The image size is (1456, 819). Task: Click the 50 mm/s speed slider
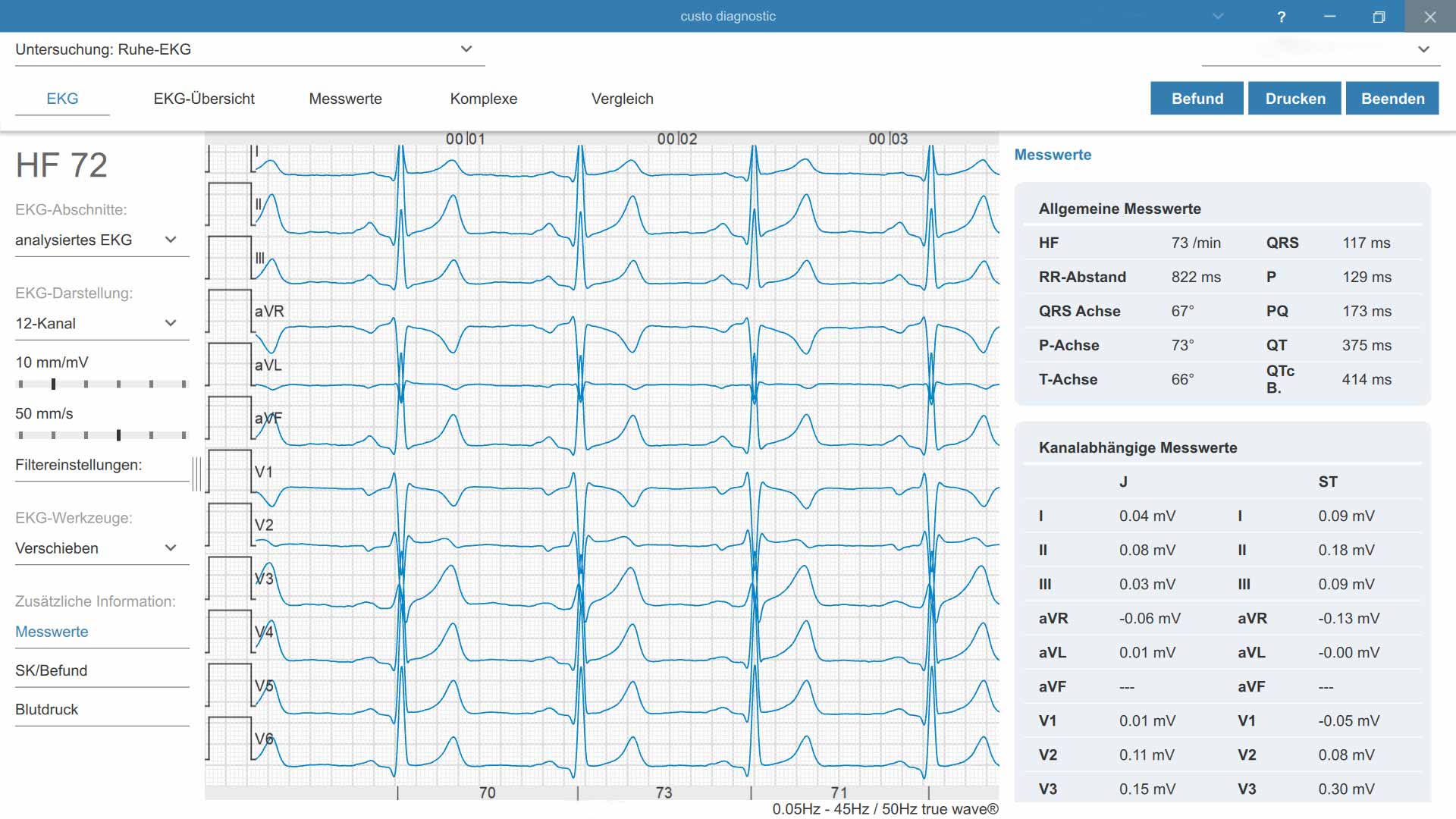(102, 435)
